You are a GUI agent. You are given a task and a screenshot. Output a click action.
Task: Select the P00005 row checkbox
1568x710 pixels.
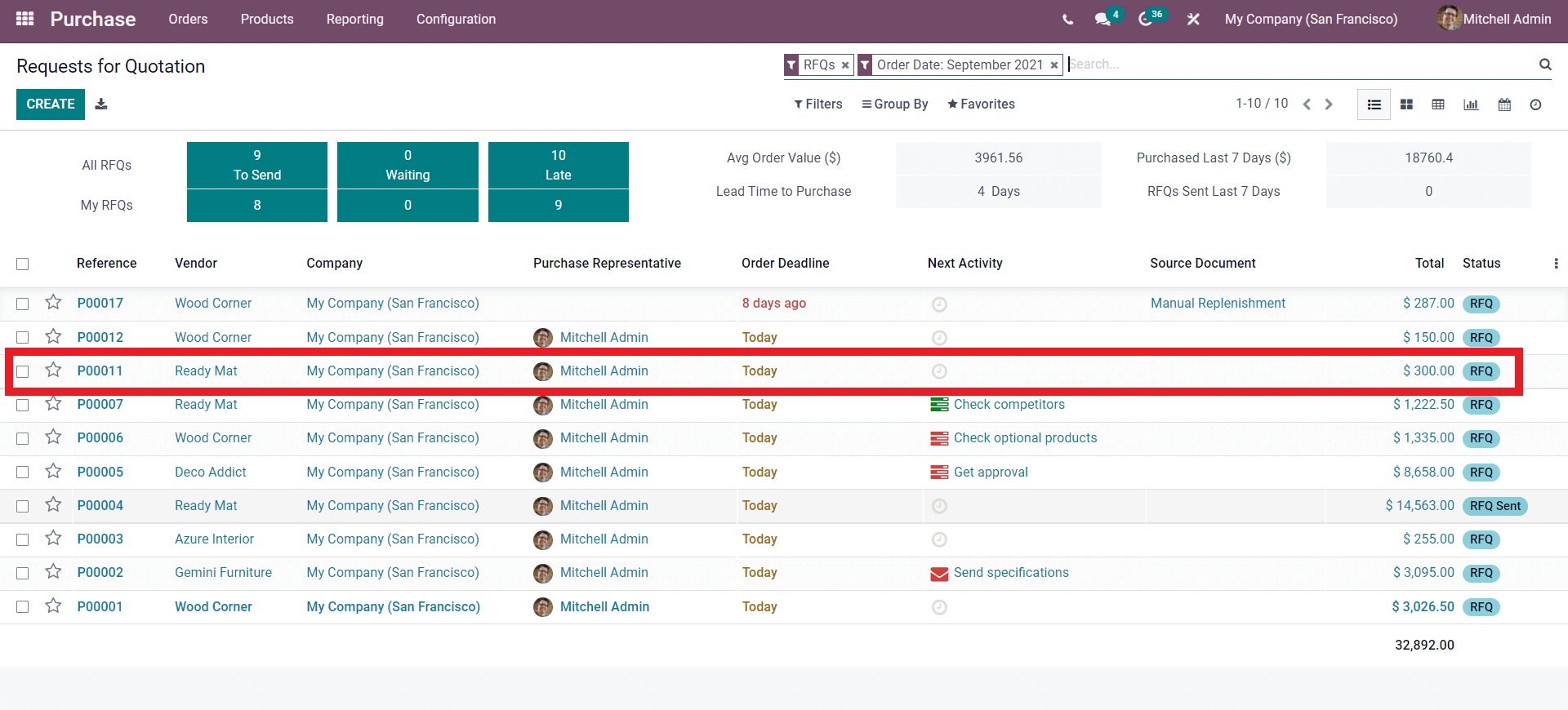click(22, 472)
